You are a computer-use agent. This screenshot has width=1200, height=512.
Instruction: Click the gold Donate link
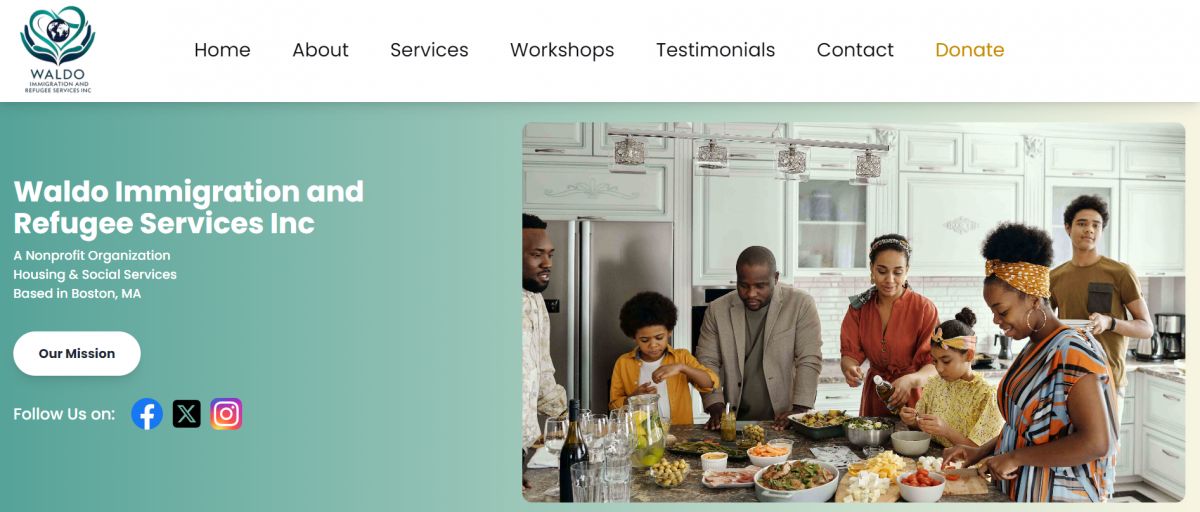point(969,50)
